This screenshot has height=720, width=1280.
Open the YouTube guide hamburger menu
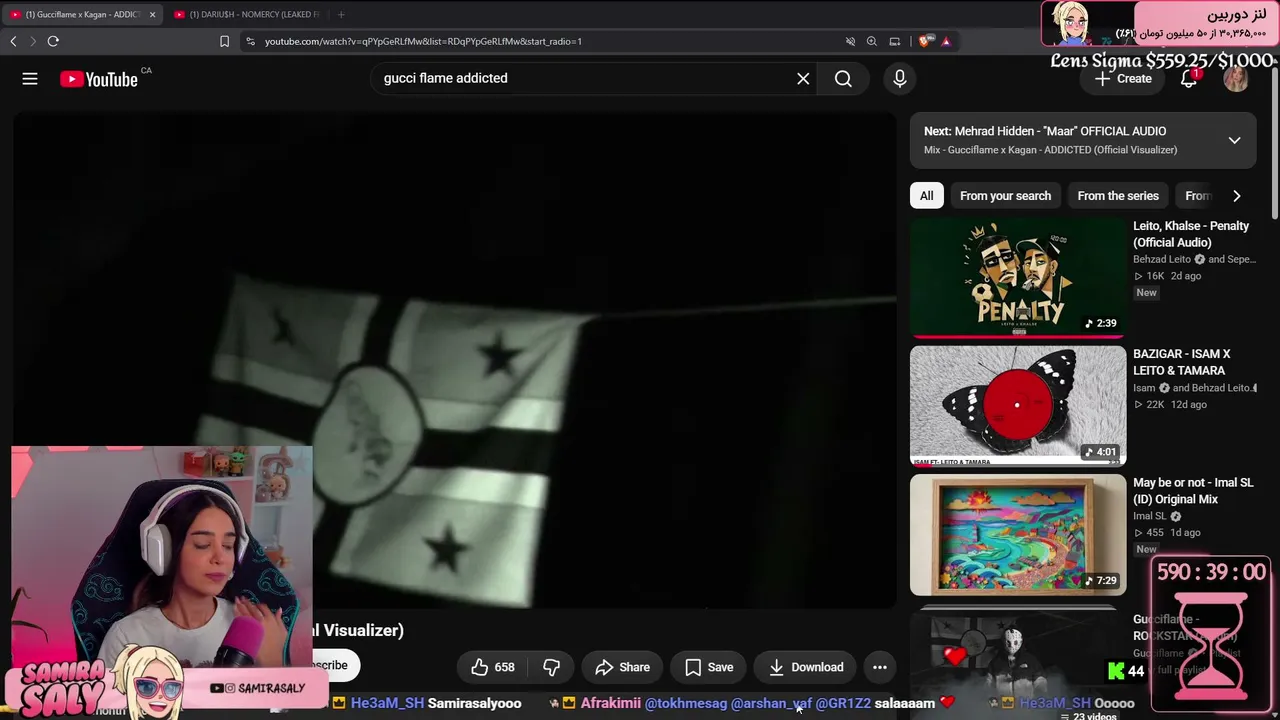(30, 79)
